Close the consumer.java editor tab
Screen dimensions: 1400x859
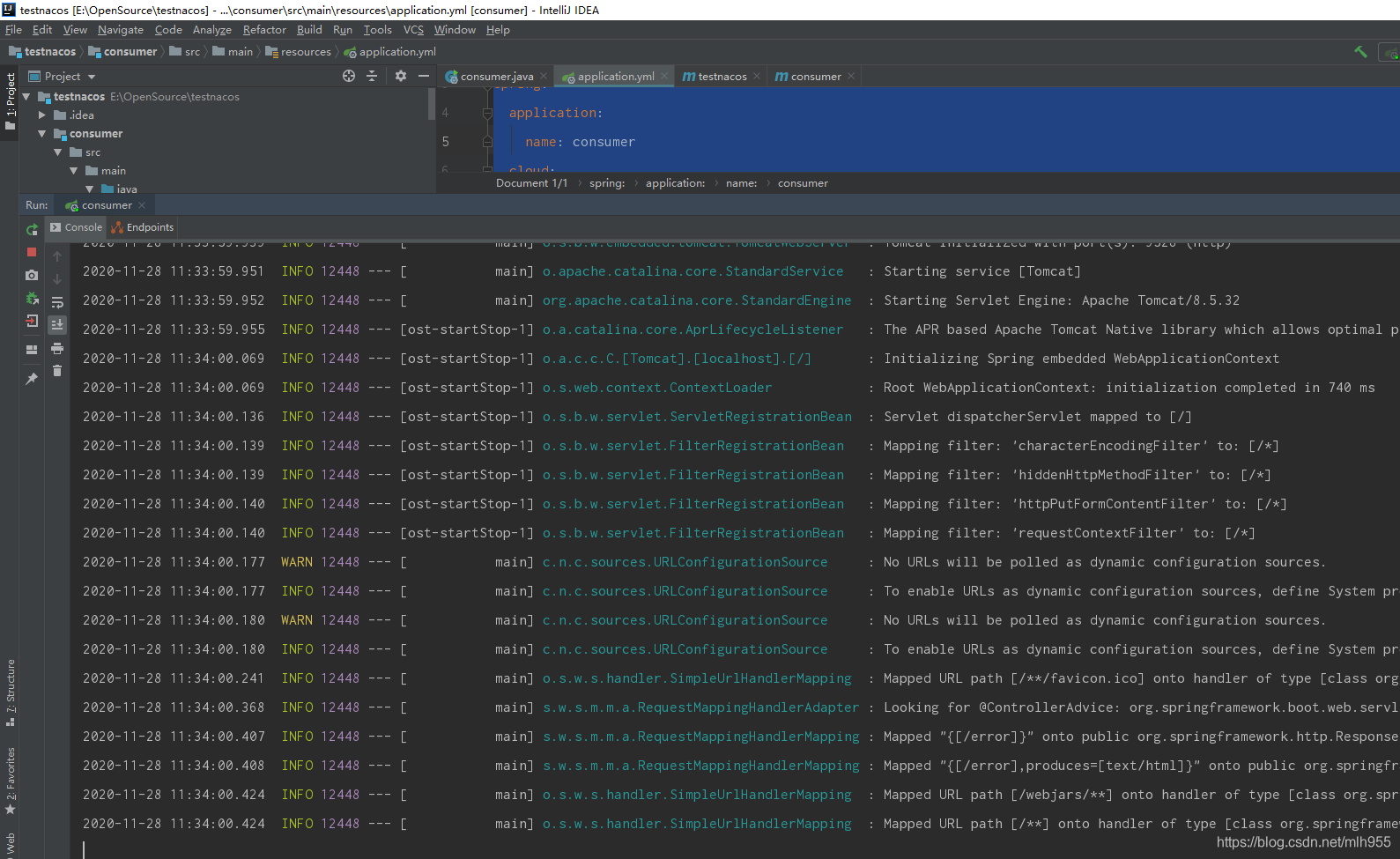tap(544, 76)
